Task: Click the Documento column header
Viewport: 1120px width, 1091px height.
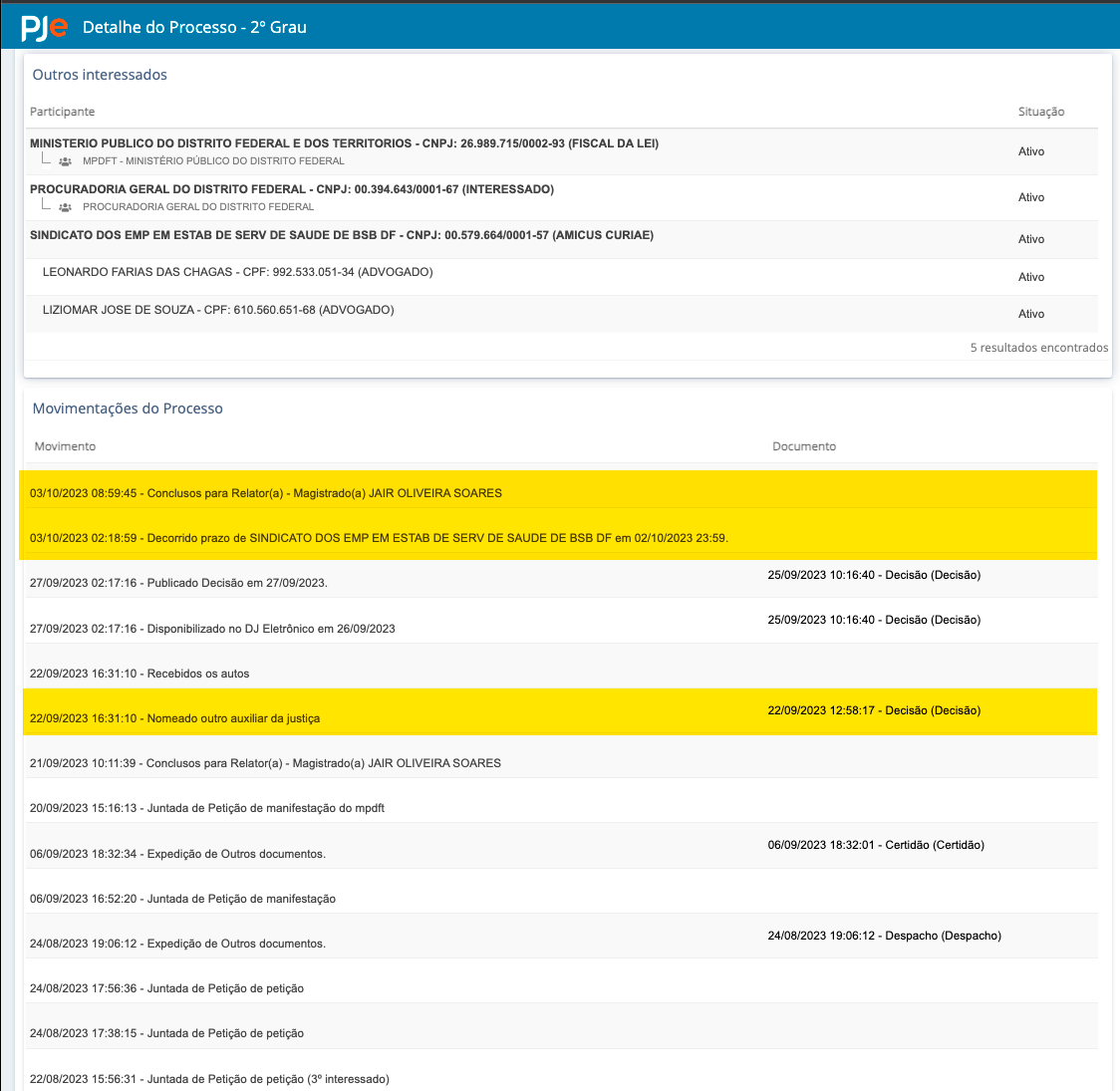Action: tap(803, 446)
